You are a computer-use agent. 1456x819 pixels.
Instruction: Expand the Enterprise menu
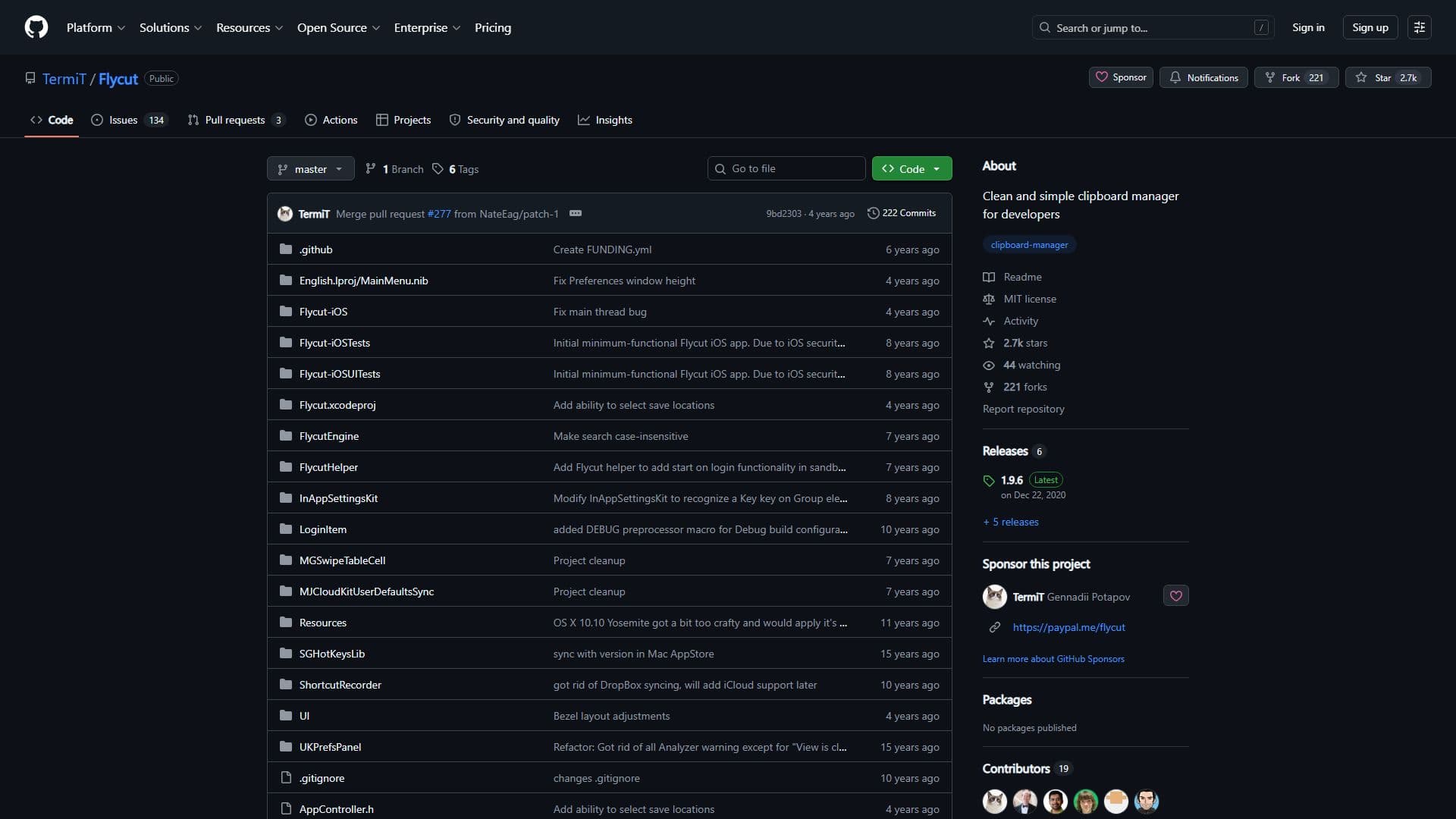point(427,27)
